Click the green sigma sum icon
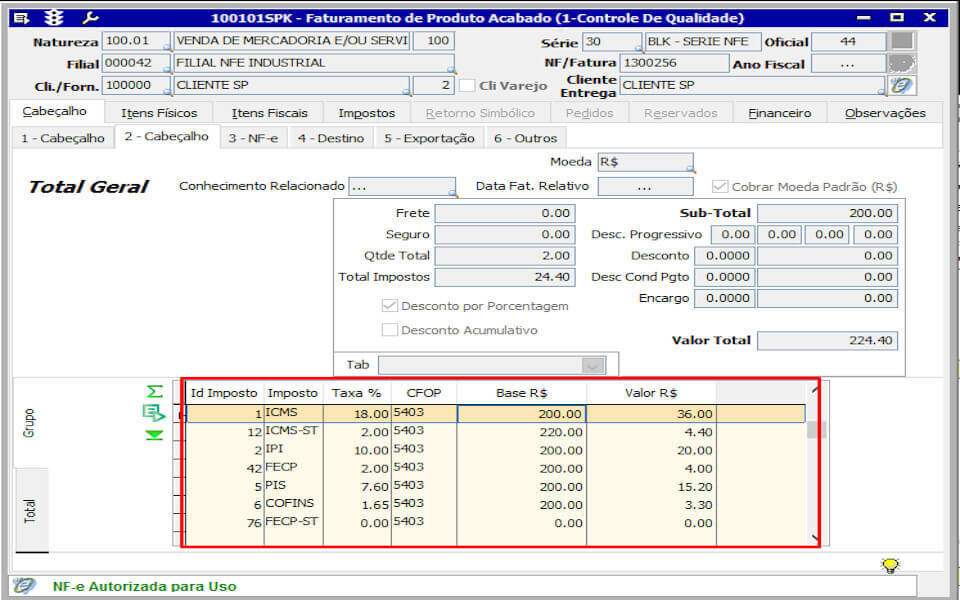 pyautogui.click(x=154, y=391)
